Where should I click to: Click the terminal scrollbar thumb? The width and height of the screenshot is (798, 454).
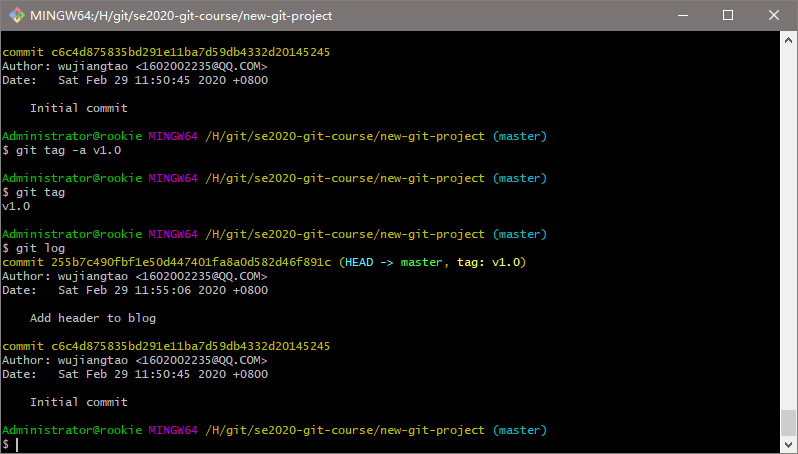pyautogui.click(x=788, y=420)
